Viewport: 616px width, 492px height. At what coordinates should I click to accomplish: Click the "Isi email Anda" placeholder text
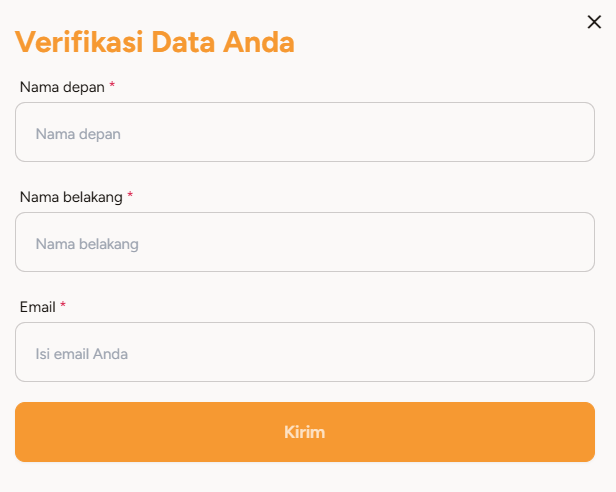click(x=82, y=353)
